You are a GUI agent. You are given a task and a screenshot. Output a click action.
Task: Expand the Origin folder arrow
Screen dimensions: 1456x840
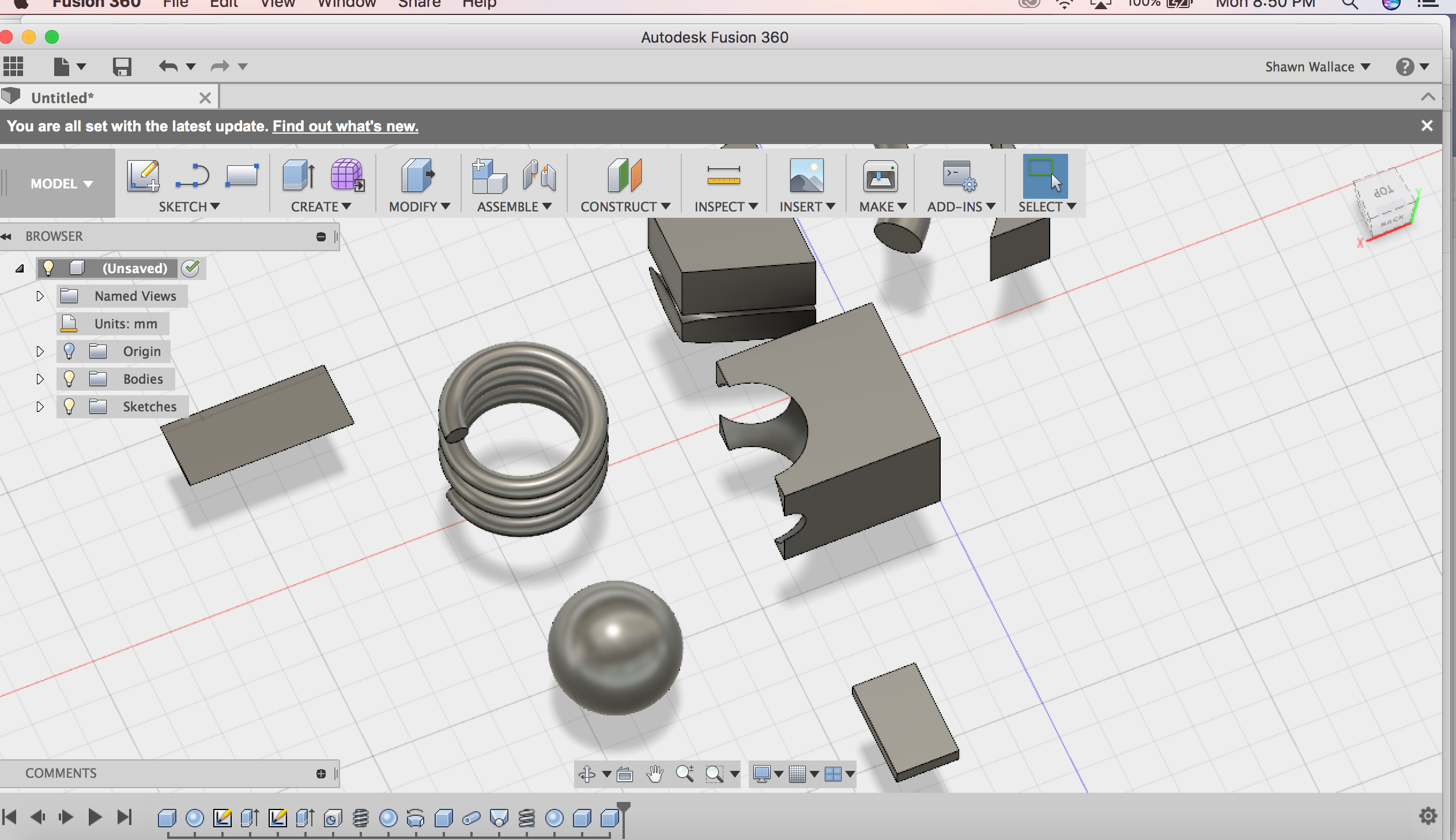point(40,351)
